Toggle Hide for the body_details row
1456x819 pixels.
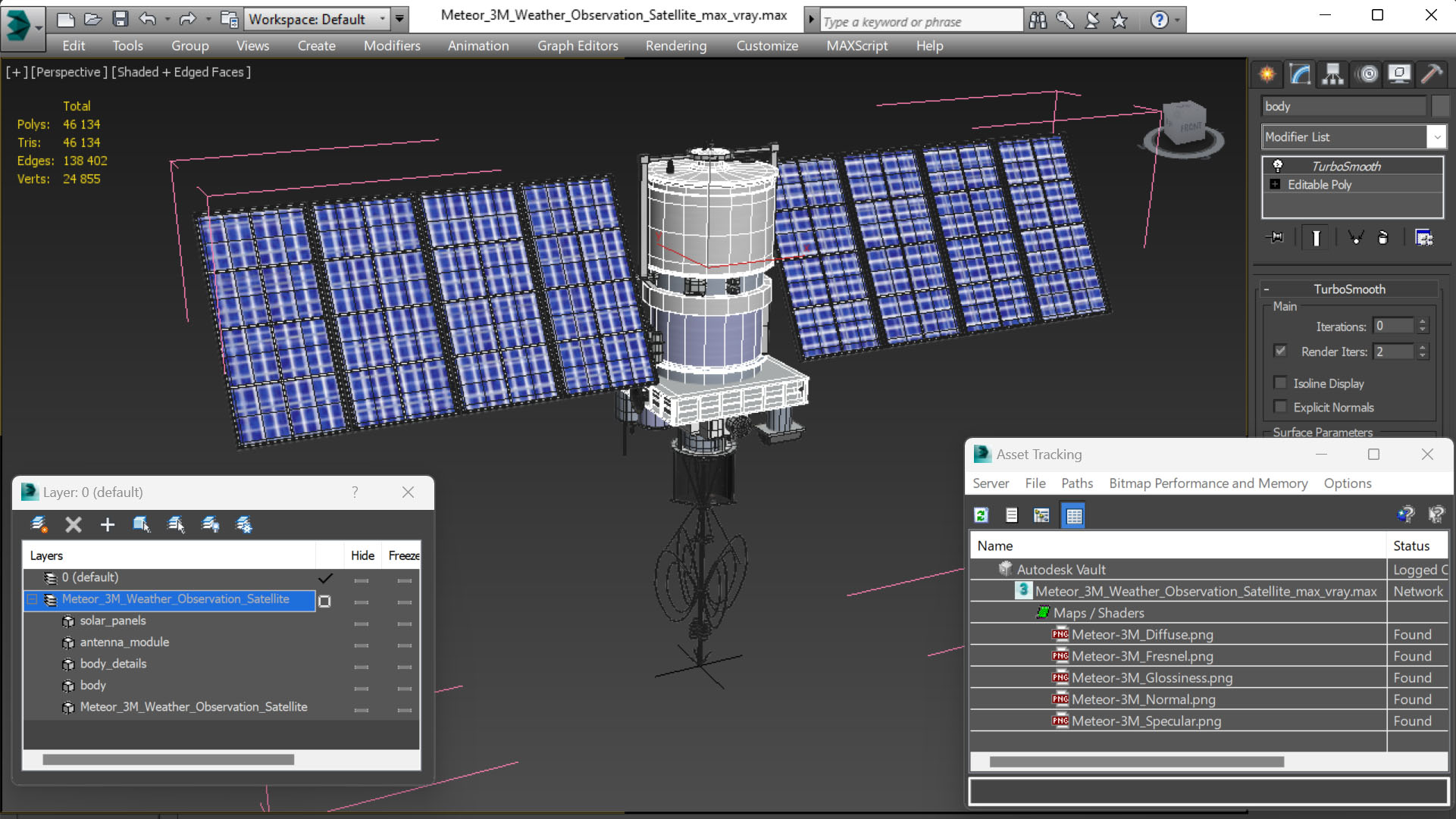362,667
